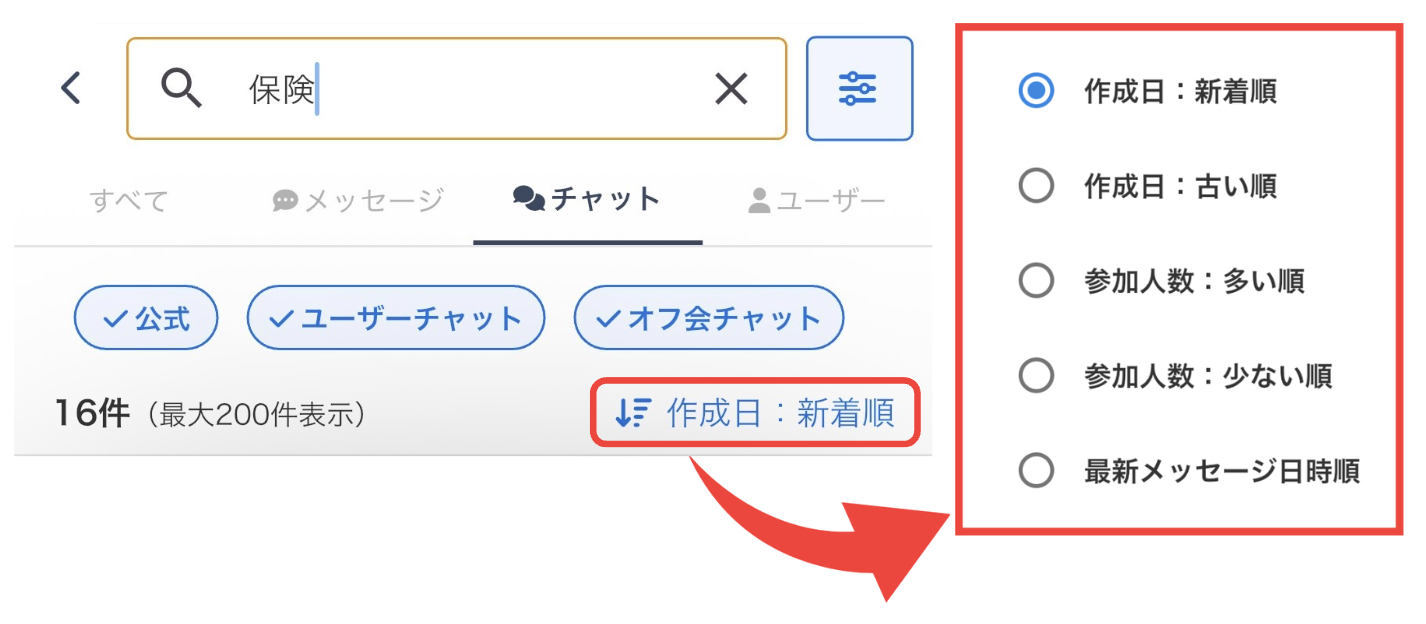Open the 作成日：新着順 sort dropdown

(755, 411)
